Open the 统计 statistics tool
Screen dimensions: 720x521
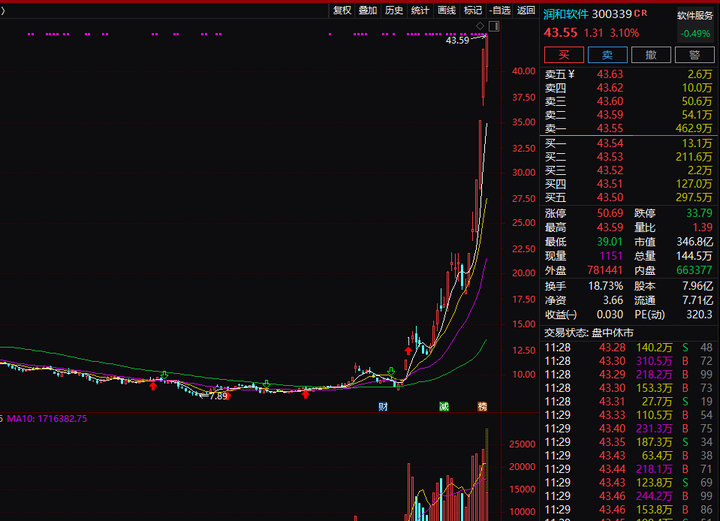pos(420,10)
